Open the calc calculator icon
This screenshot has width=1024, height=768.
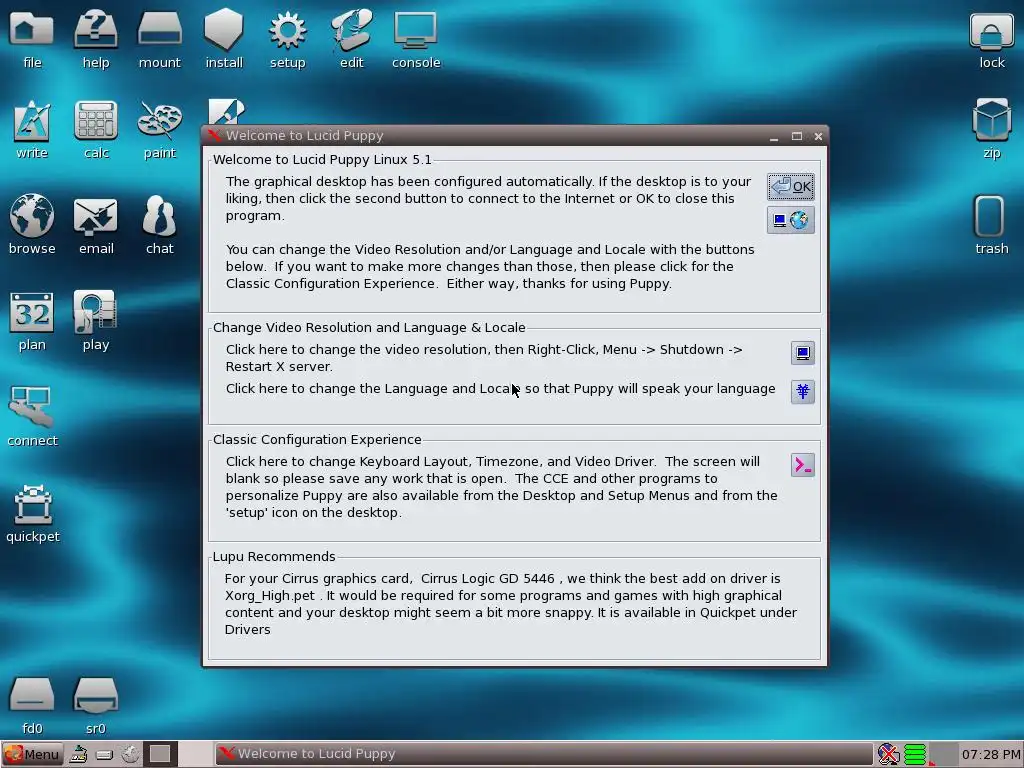click(95, 129)
